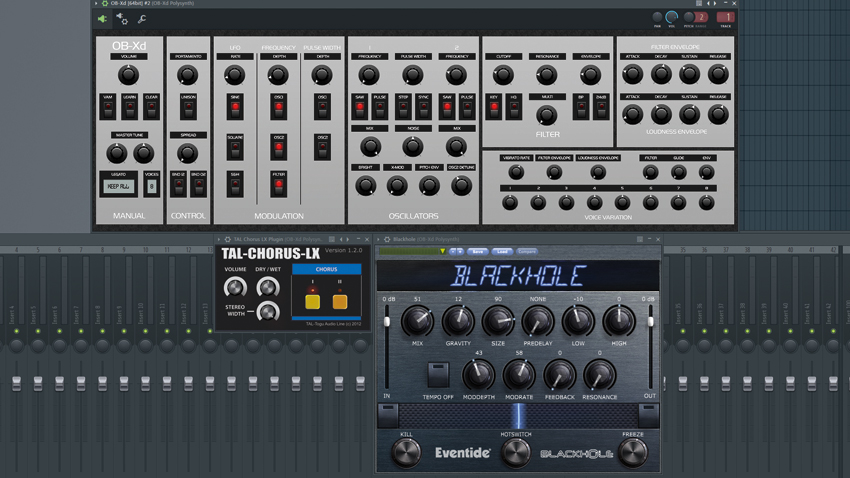Image resolution: width=850 pixels, height=478 pixels.
Task: Click the TAL Chorus VOLUME knob
Action: pos(235,287)
